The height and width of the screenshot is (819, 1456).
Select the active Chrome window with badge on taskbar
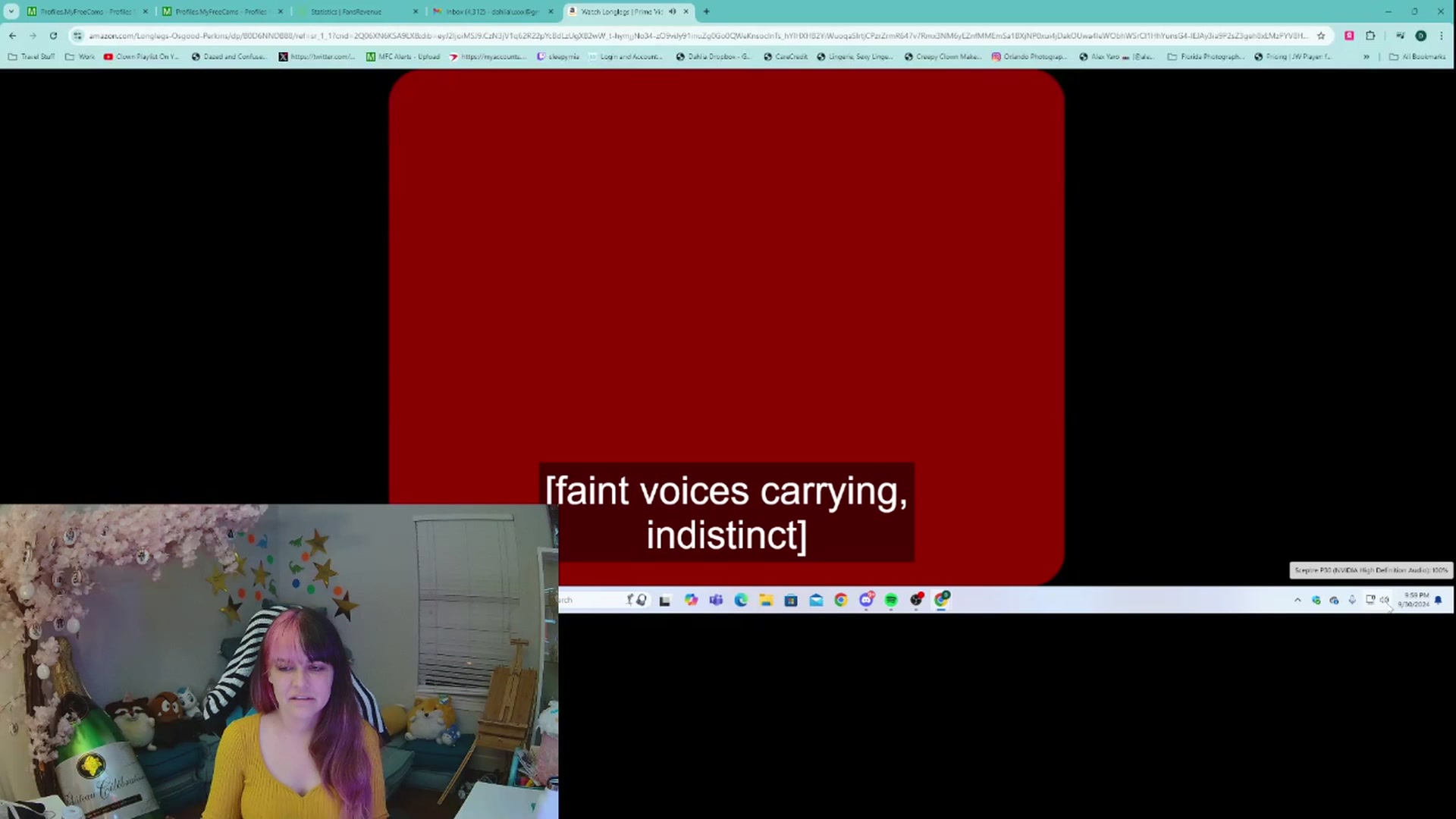(942, 600)
